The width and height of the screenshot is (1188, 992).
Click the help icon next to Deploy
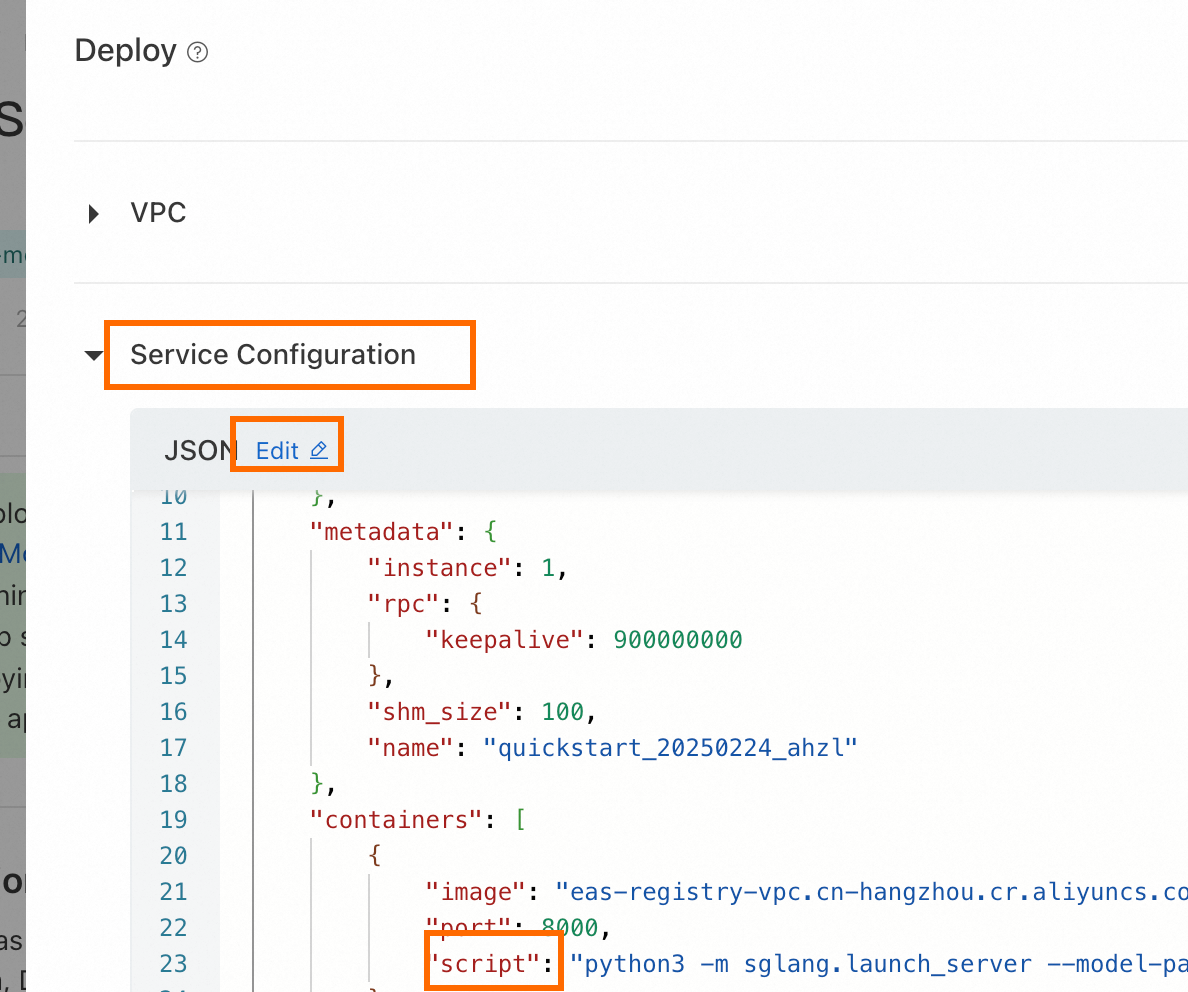point(198,52)
